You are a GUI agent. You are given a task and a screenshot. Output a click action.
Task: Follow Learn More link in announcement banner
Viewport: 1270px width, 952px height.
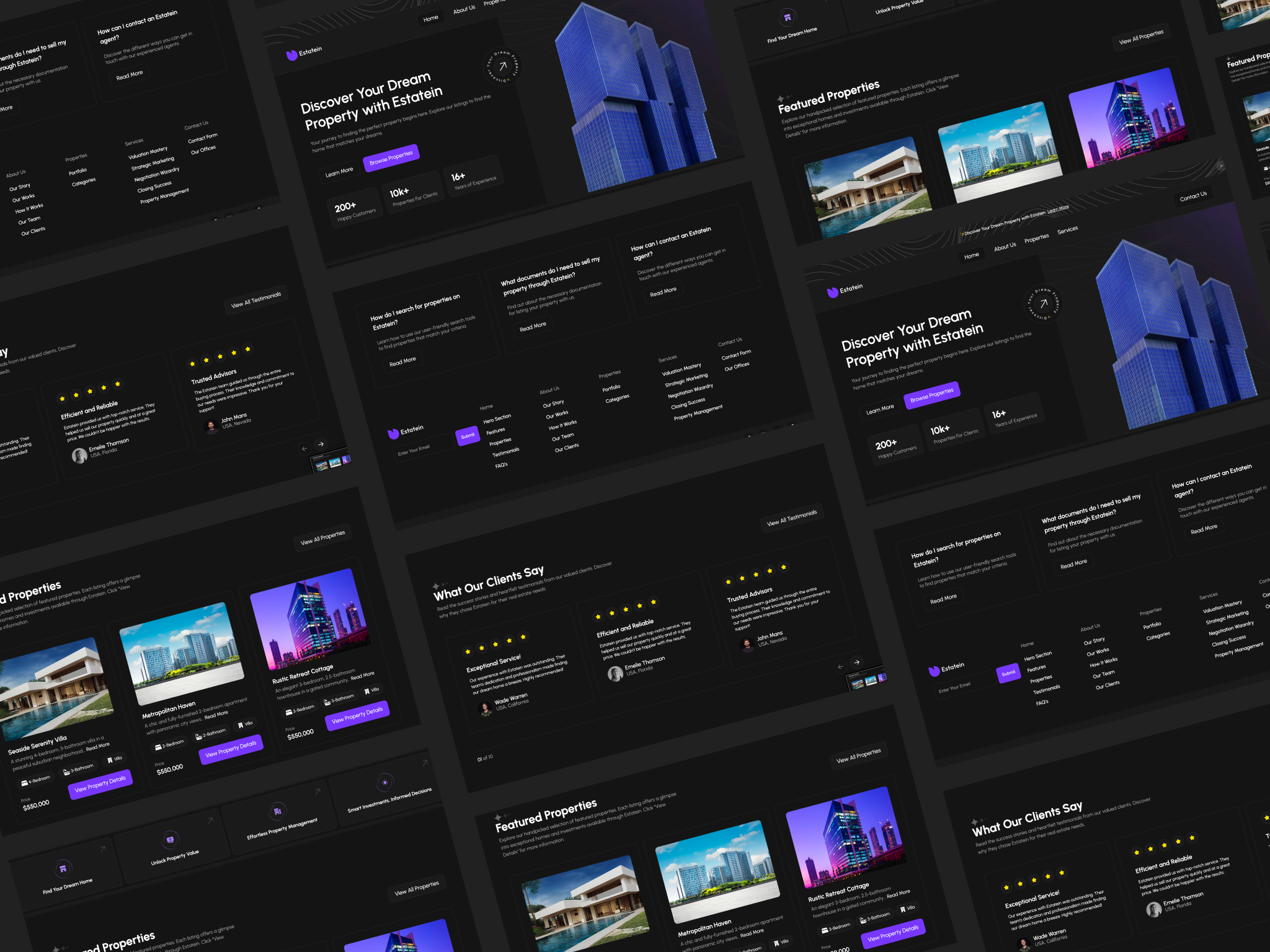(x=1058, y=209)
